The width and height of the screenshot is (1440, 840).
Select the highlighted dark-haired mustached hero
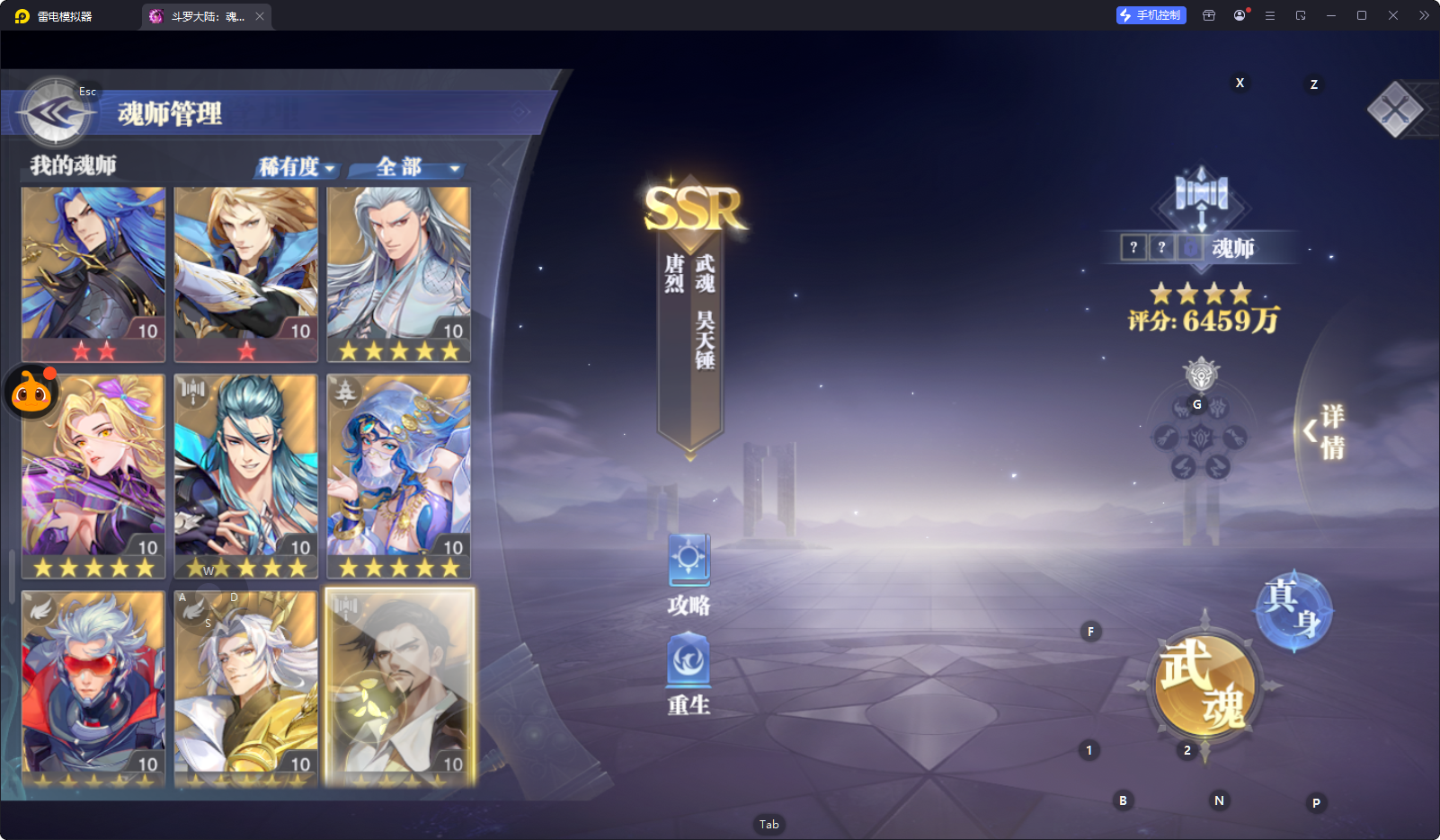[x=399, y=688]
